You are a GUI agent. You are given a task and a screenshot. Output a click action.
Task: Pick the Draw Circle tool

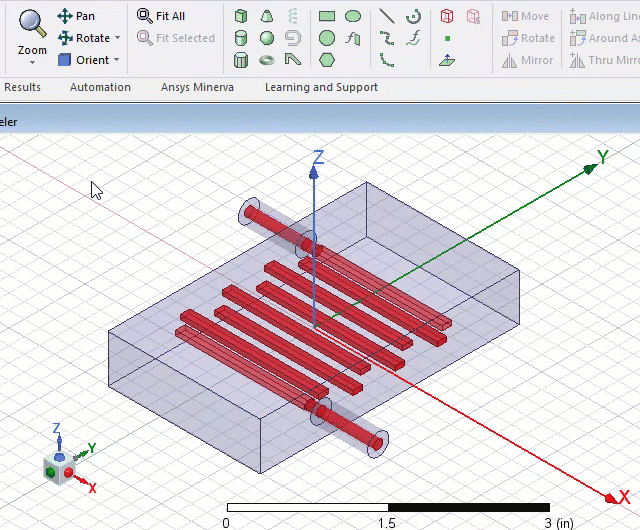tap(327, 38)
